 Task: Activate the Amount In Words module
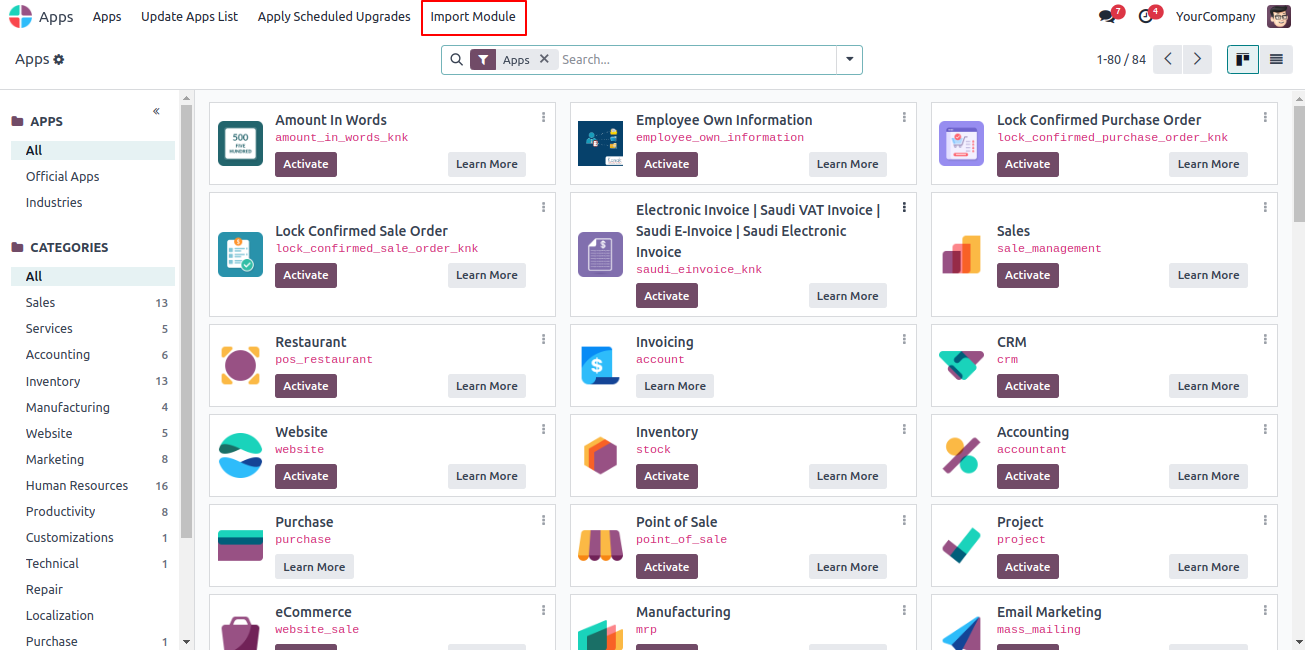306,164
